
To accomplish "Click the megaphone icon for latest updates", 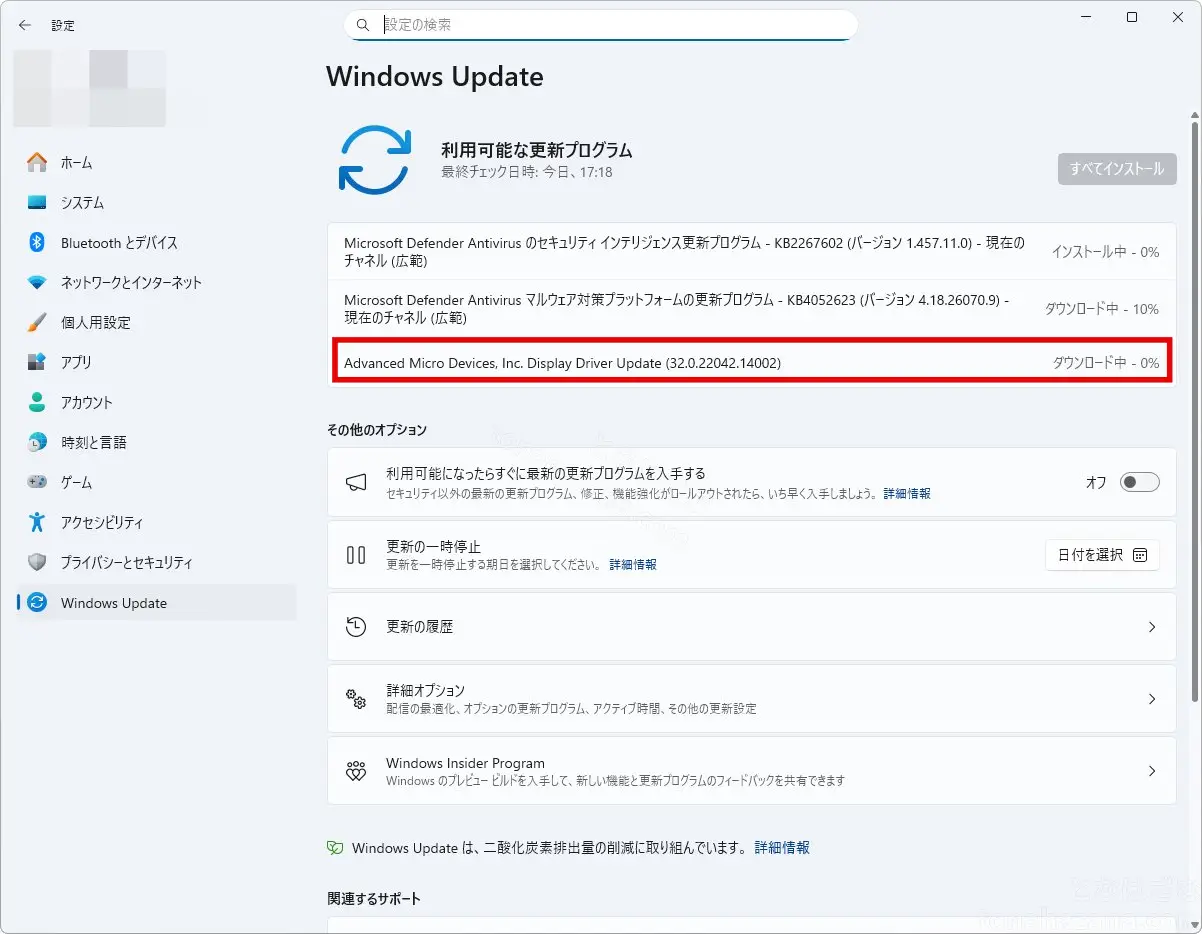I will (x=356, y=482).
